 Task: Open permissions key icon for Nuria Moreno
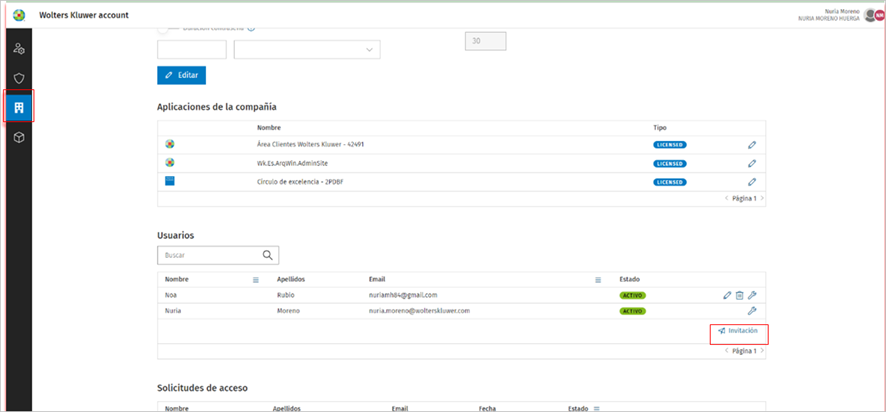(x=752, y=310)
